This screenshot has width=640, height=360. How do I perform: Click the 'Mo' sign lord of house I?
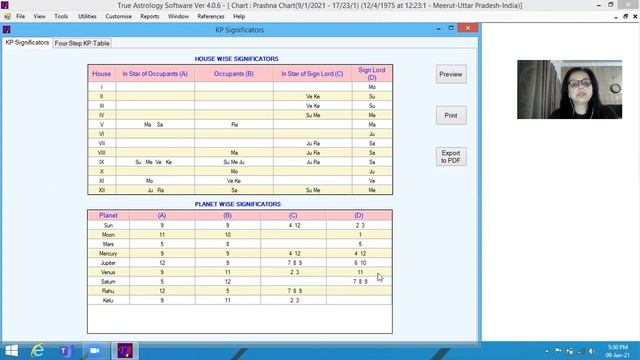372,87
